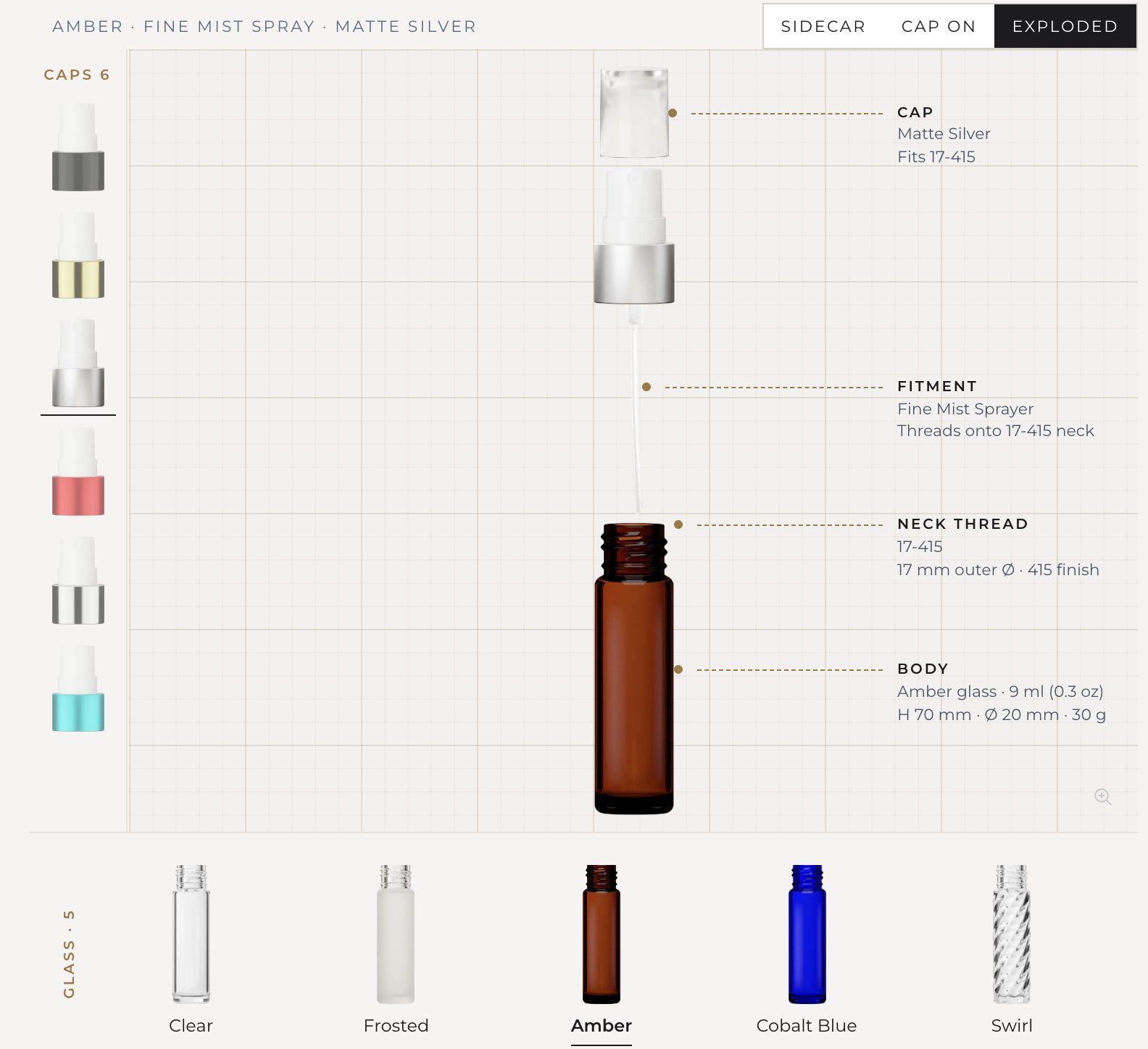The image size is (1148, 1049).
Task: Click the 'Threads onto 17-415 neck' text
Action: (995, 430)
